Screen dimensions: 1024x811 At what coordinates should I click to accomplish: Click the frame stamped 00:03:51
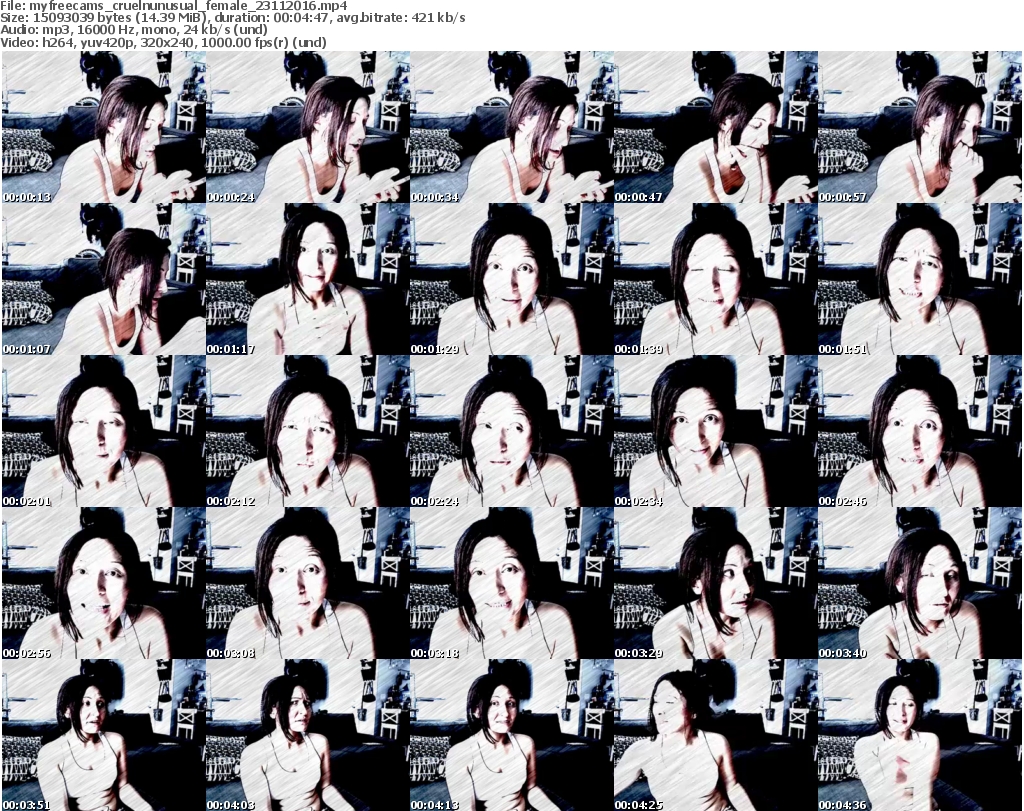104,735
